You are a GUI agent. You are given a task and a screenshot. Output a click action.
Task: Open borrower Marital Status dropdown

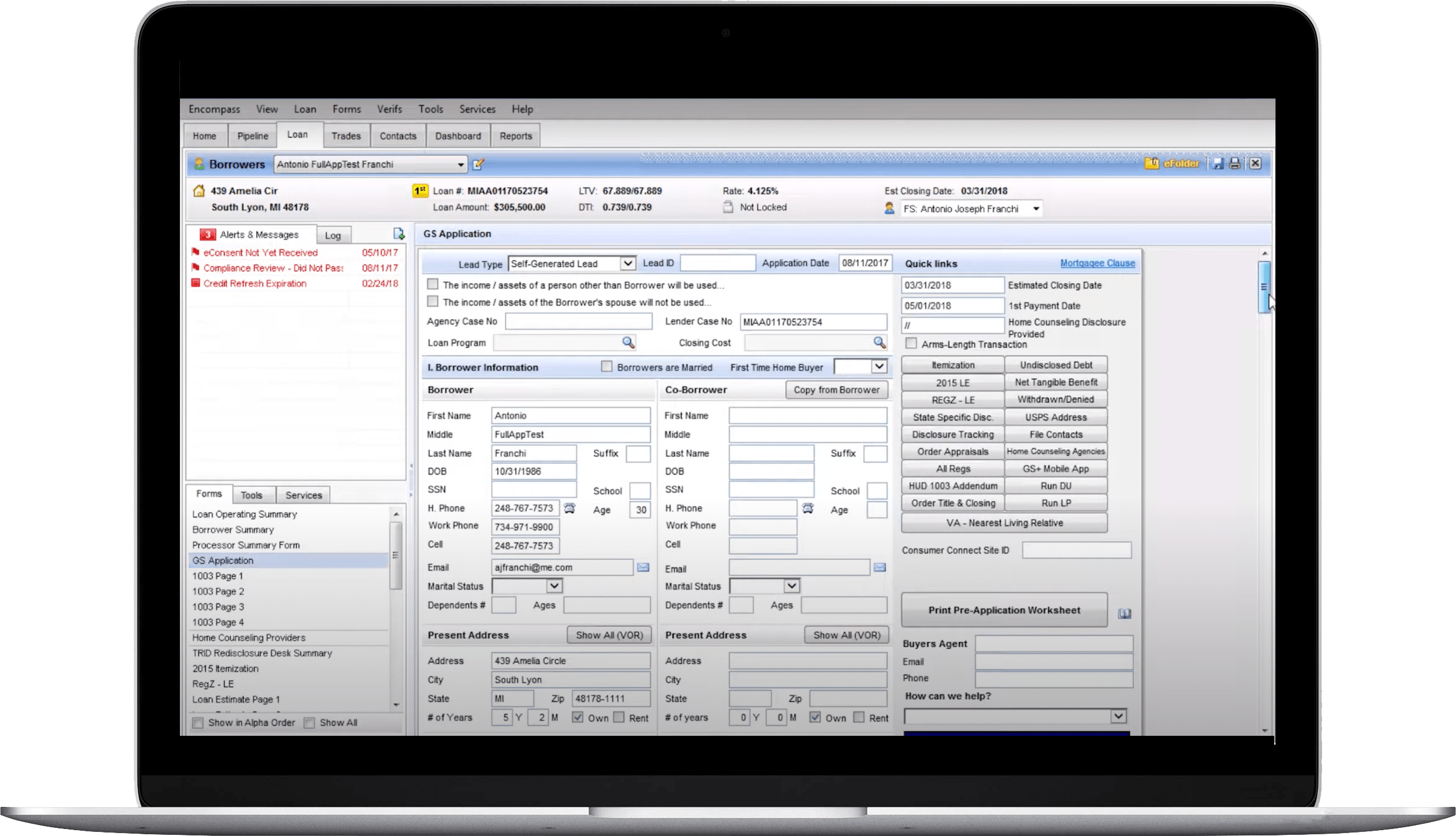554,586
